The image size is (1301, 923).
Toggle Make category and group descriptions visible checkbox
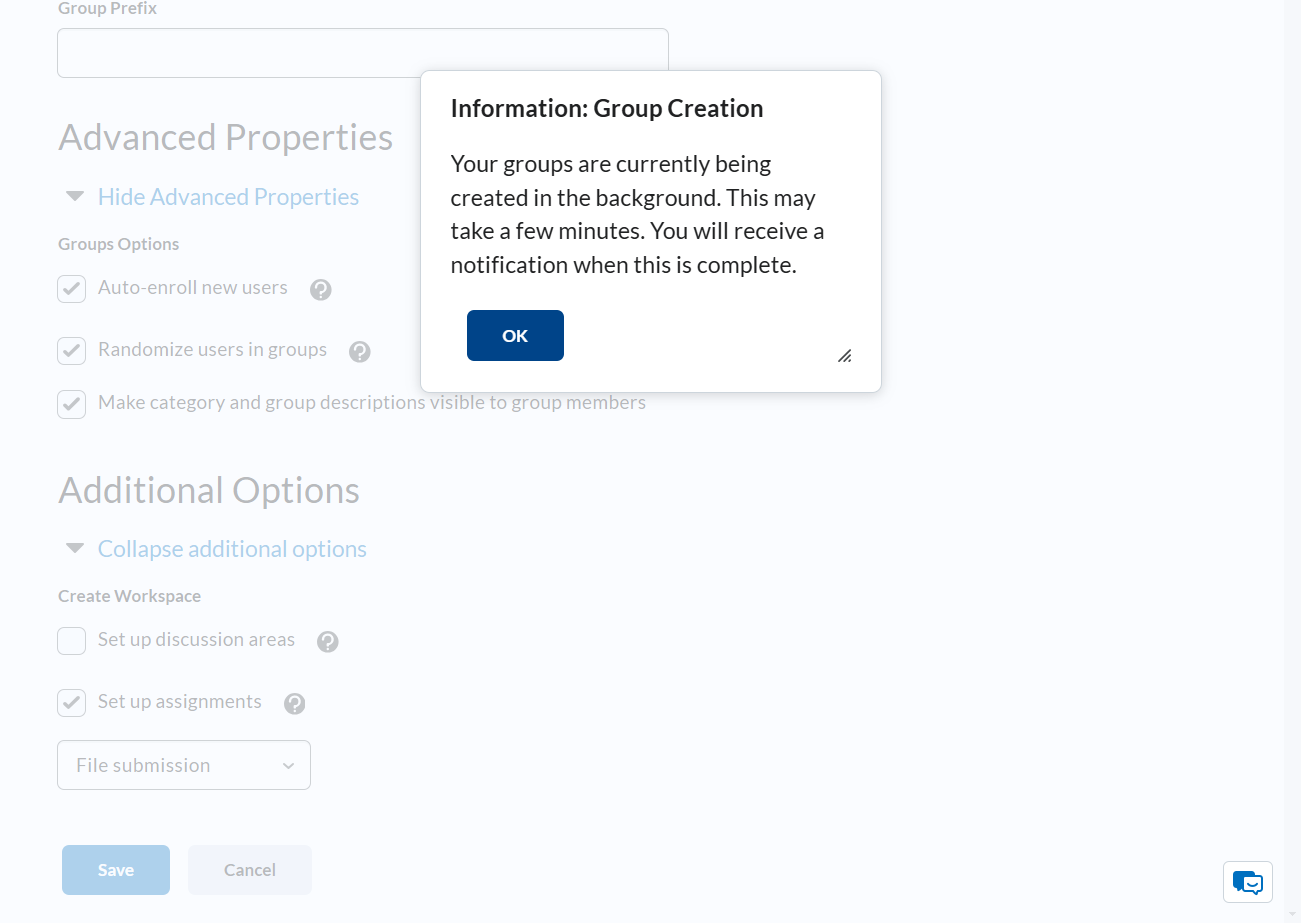pos(71,404)
